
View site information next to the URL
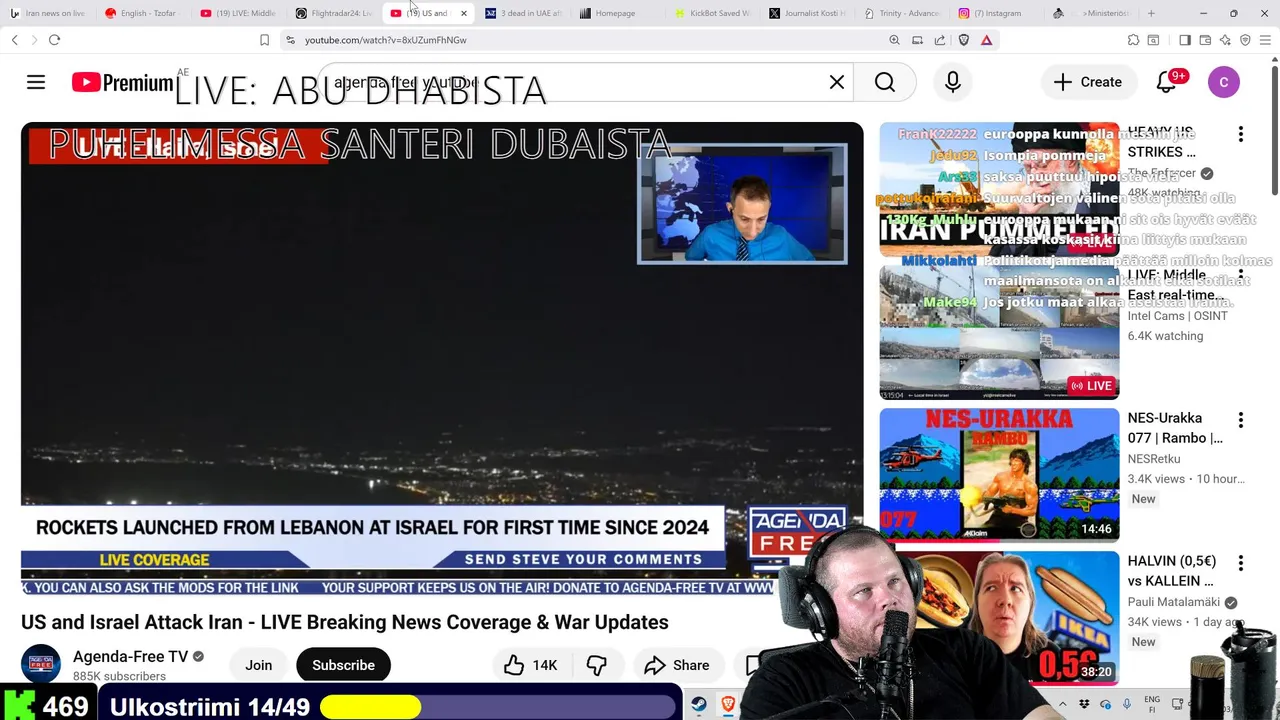click(290, 40)
